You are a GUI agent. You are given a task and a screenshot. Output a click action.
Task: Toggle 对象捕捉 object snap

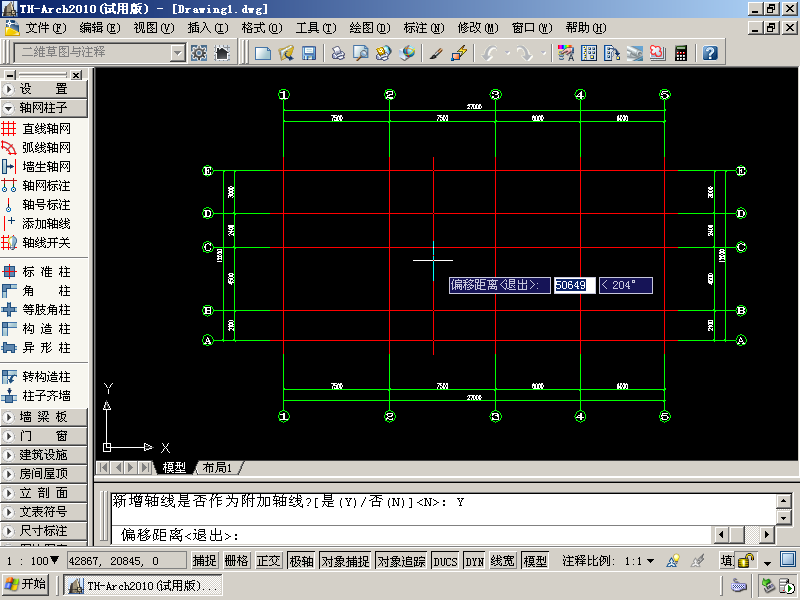click(345, 561)
